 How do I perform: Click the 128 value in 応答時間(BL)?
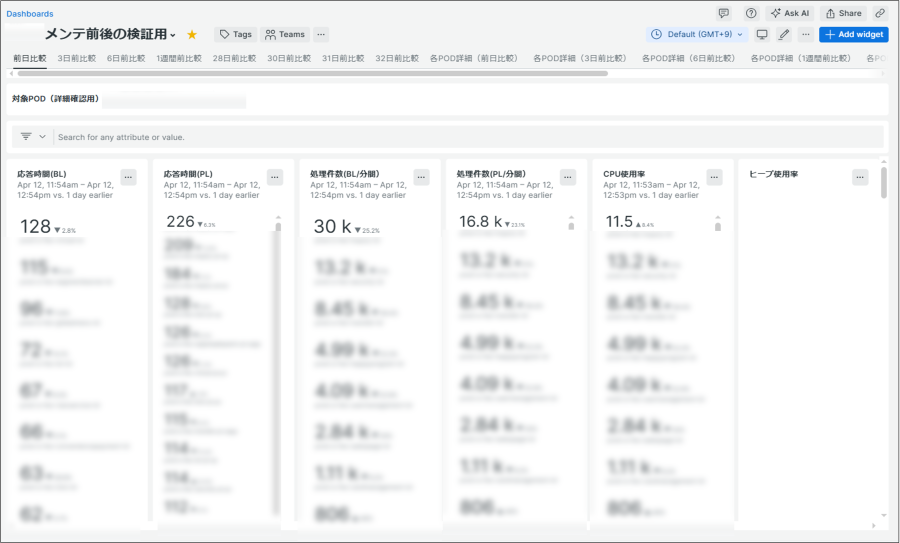tap(35, 227)
